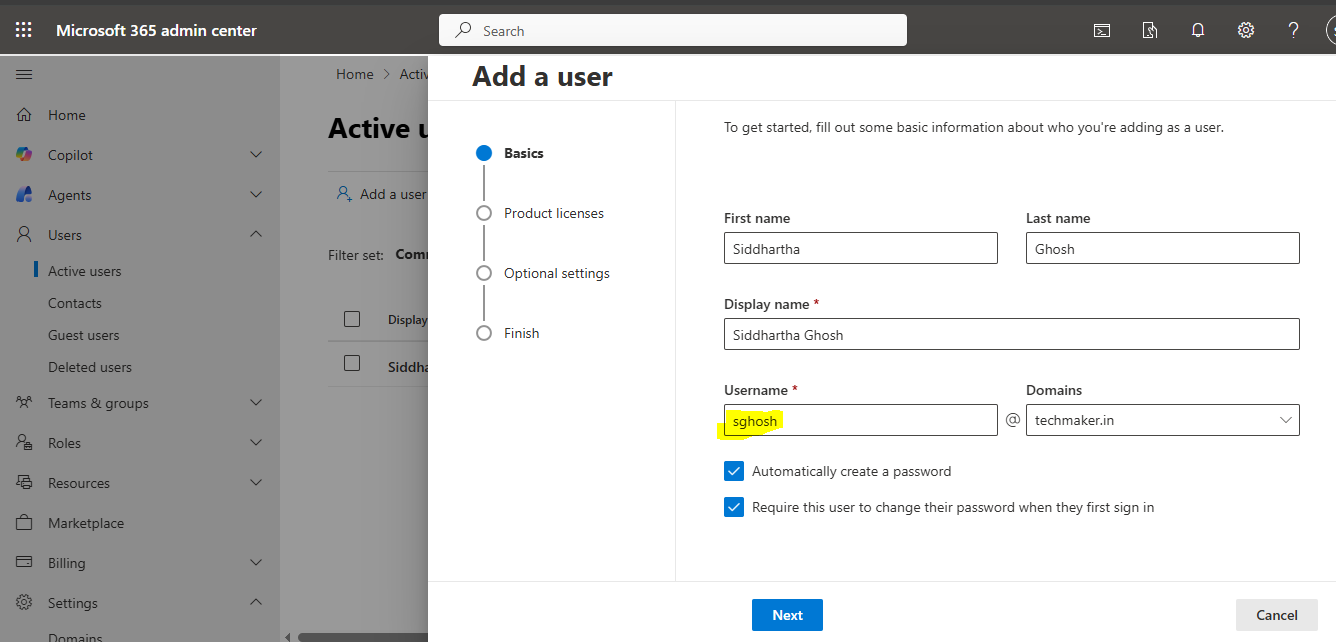The height and width of the screenshot is (642, 1336).
Task: Collapse navigation with hamburger menu icon
Action: pyautogui.click(x=24, y=74)
